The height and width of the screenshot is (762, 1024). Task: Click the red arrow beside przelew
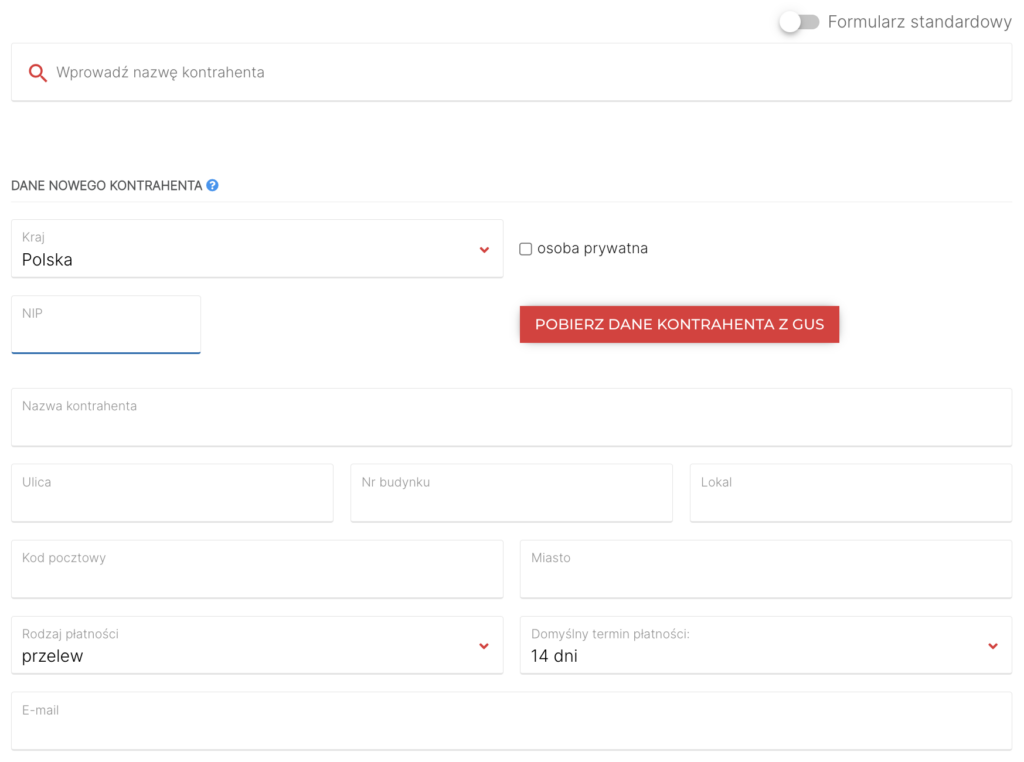coord(484,646)
